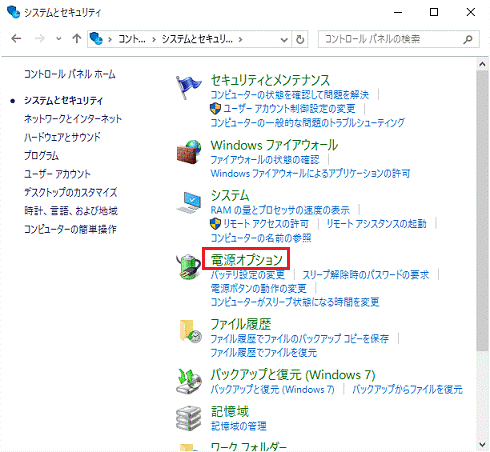Click バッテリ設定の変更 link
490x452 pixels.
point(248,275)
